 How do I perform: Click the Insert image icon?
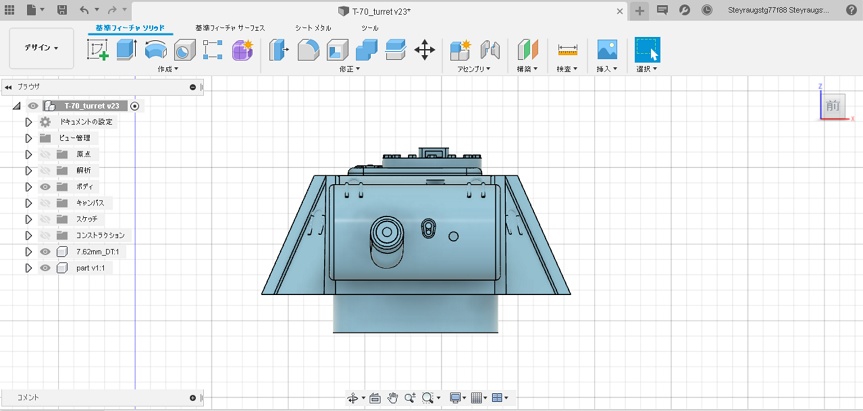(x=606, y=50)
